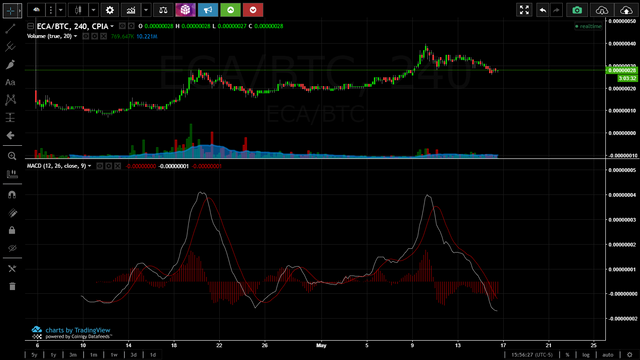Select the ruler measure tool

12,174
